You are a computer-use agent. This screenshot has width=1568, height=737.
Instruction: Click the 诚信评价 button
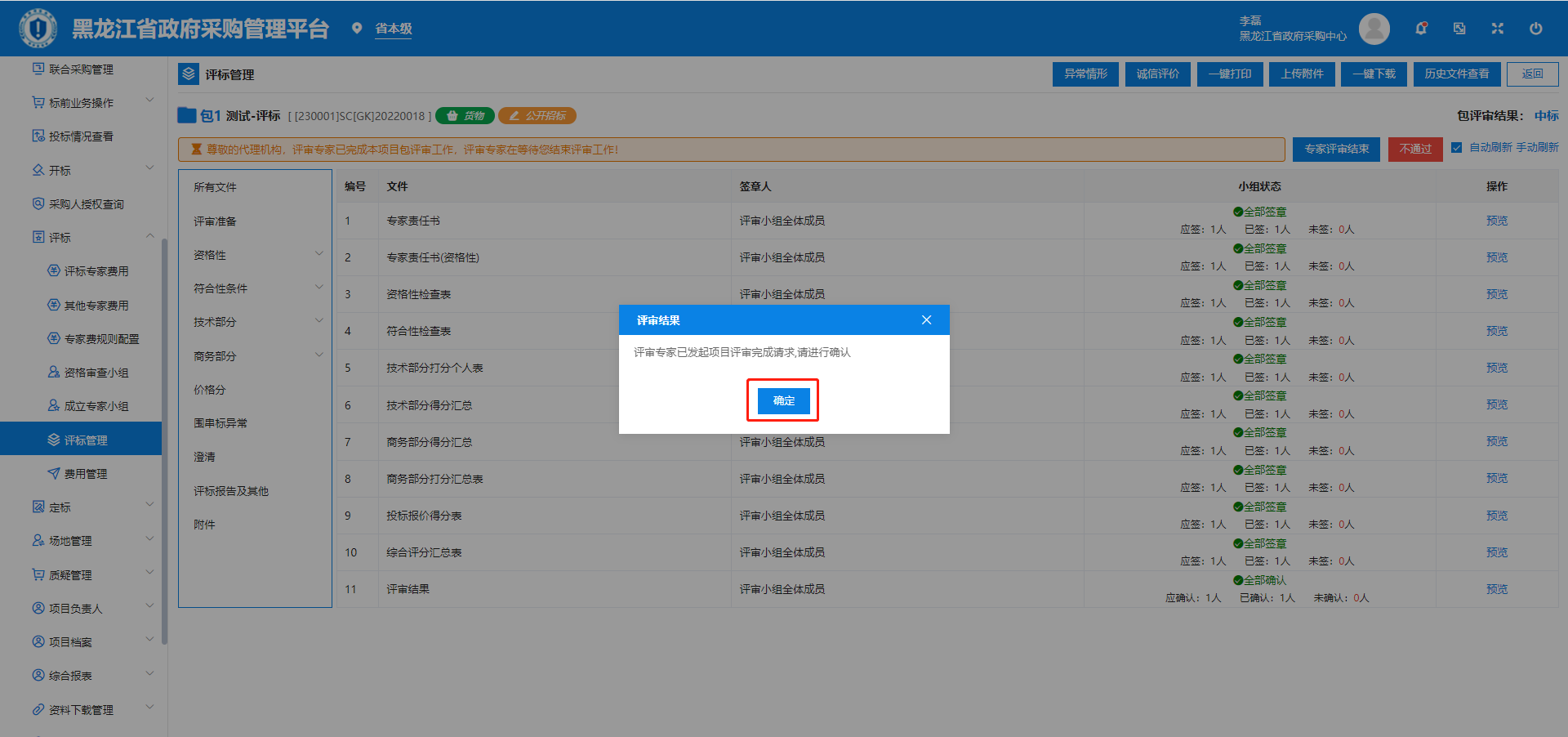point(1157,74)
